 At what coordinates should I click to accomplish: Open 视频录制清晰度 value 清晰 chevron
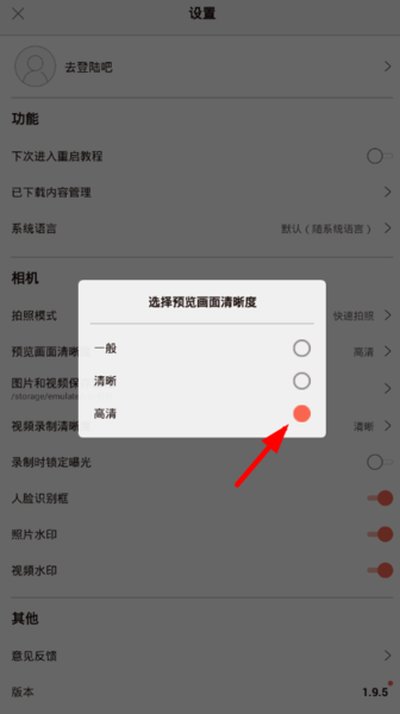coord(387,426)
